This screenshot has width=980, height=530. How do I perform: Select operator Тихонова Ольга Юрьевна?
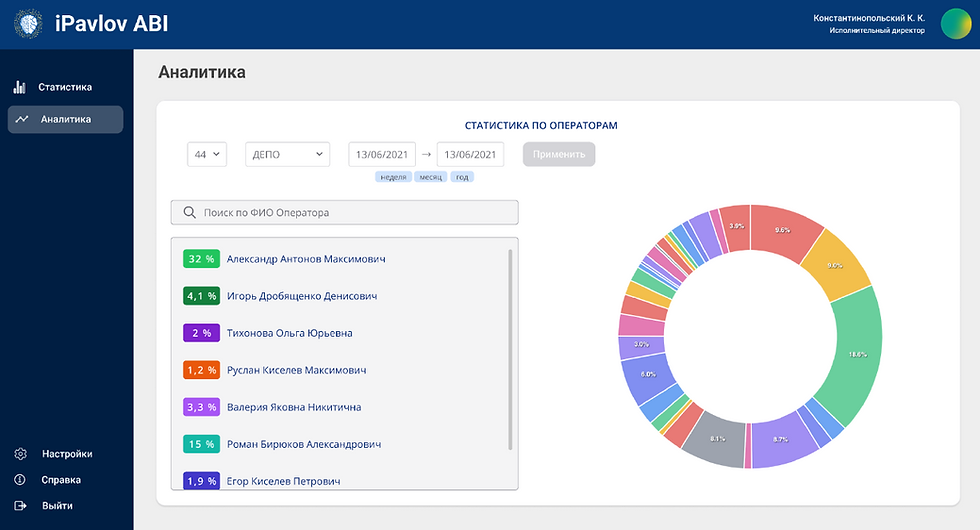289,333
